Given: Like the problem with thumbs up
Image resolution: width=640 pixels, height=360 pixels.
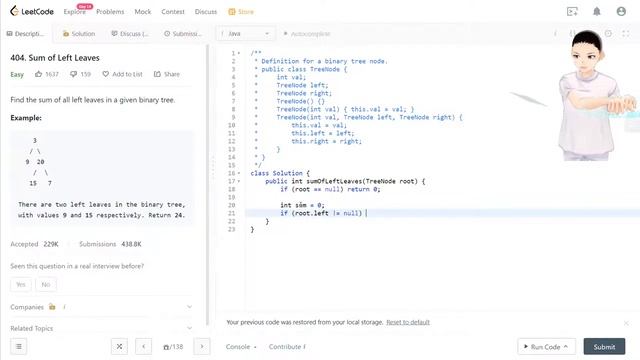Looking at the screenshot, I should tap(38, 74).
